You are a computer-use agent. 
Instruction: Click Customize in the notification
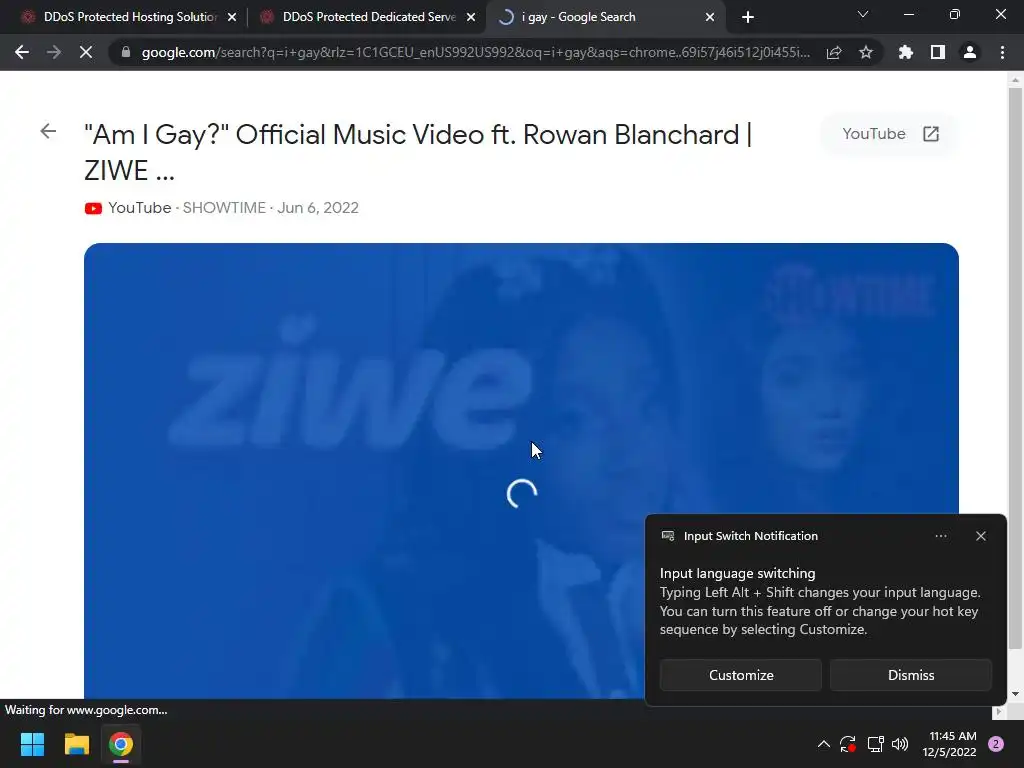pos(741,675)
